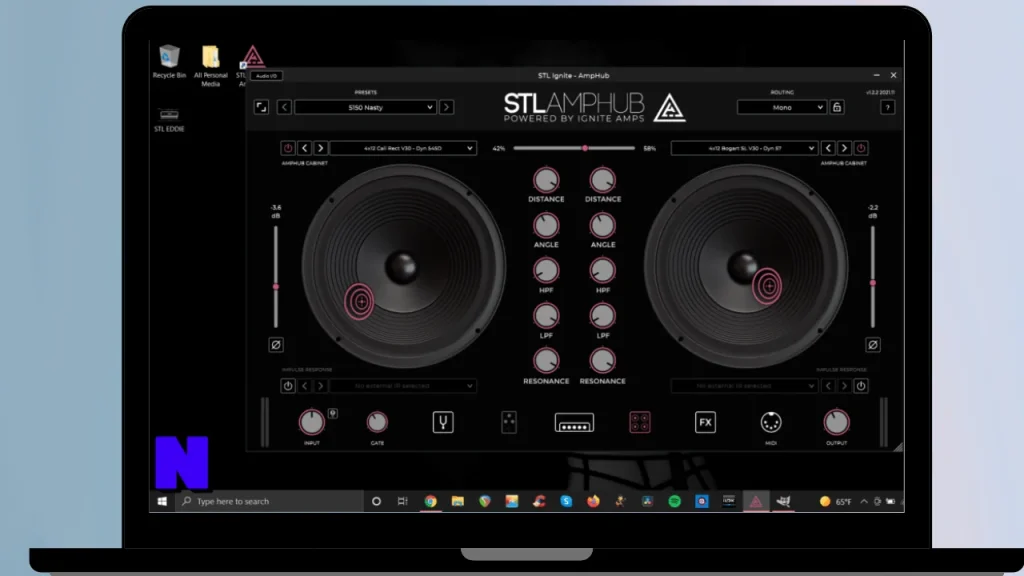Open the help question mark button
This screenshot has height=576, width=1024.
tap(887, 107)
